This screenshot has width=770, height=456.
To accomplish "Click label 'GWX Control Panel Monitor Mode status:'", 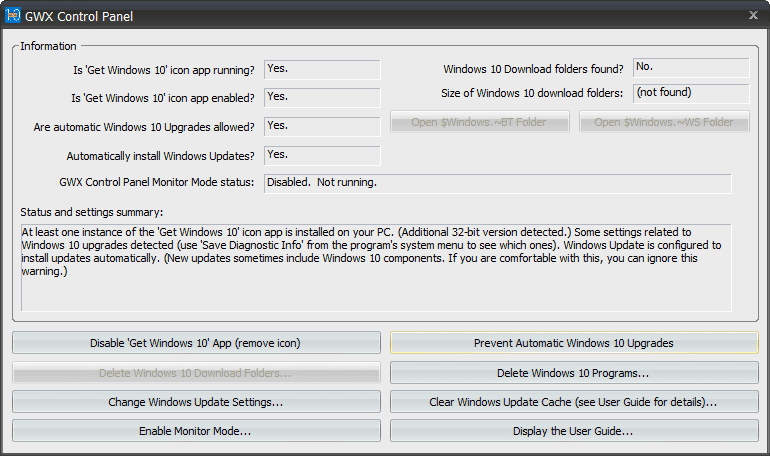I will 157,182.
